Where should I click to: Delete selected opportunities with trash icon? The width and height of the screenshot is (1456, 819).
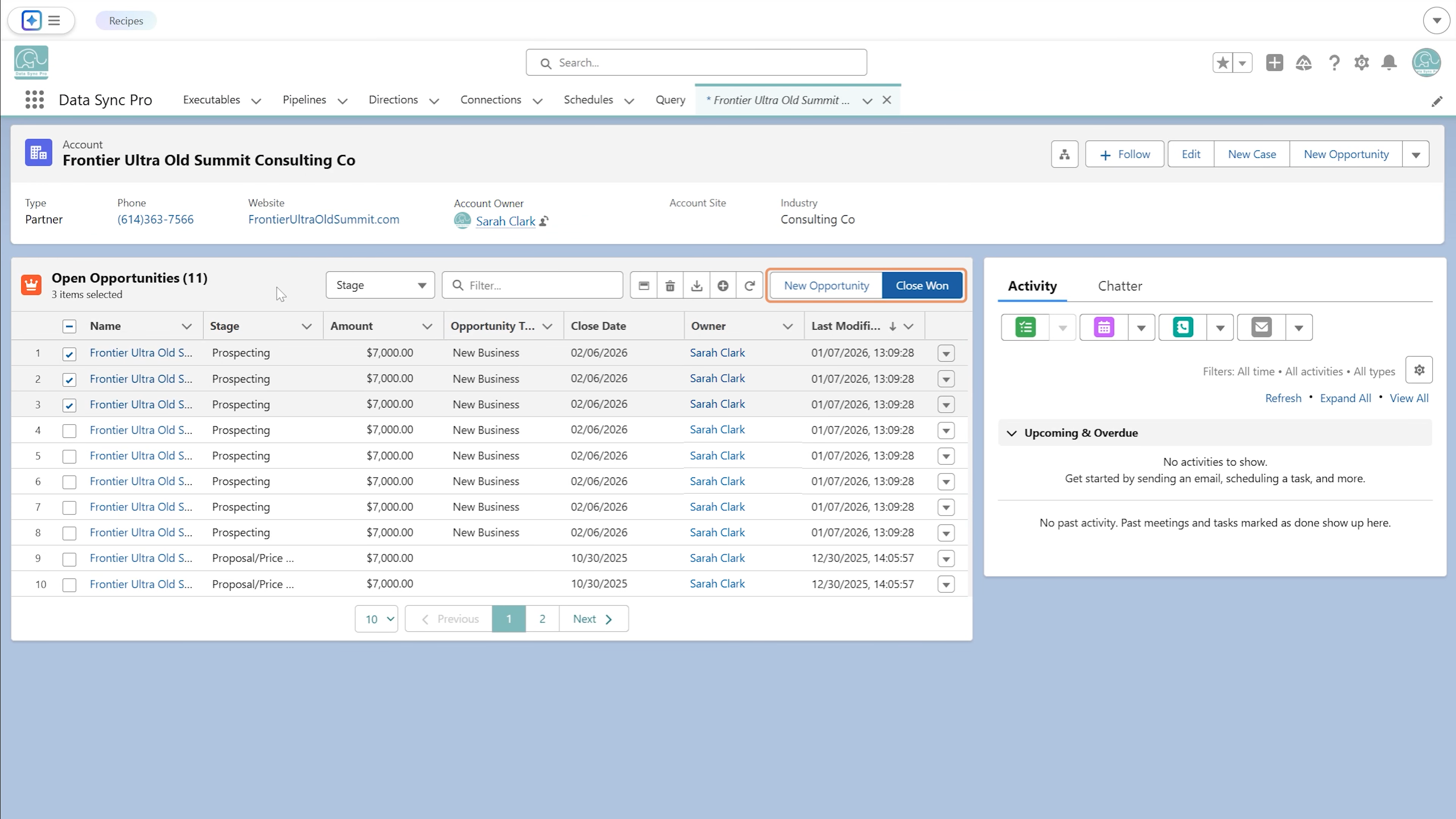pyautogui.click(x=670, y=286)
